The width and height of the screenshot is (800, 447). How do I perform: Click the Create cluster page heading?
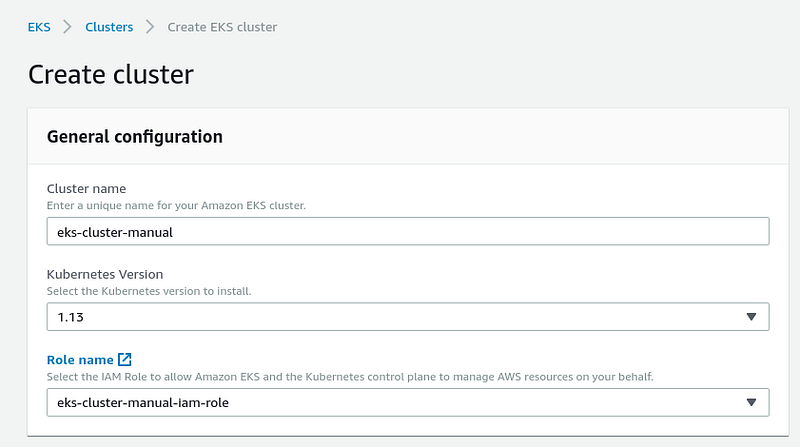click(x=111, y=74)
